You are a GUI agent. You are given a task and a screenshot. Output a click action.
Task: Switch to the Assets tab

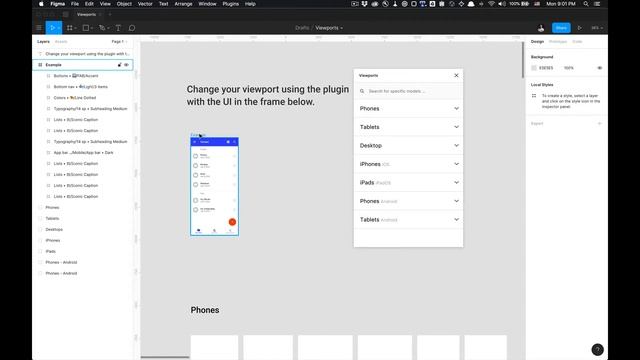tap(61, 42)
